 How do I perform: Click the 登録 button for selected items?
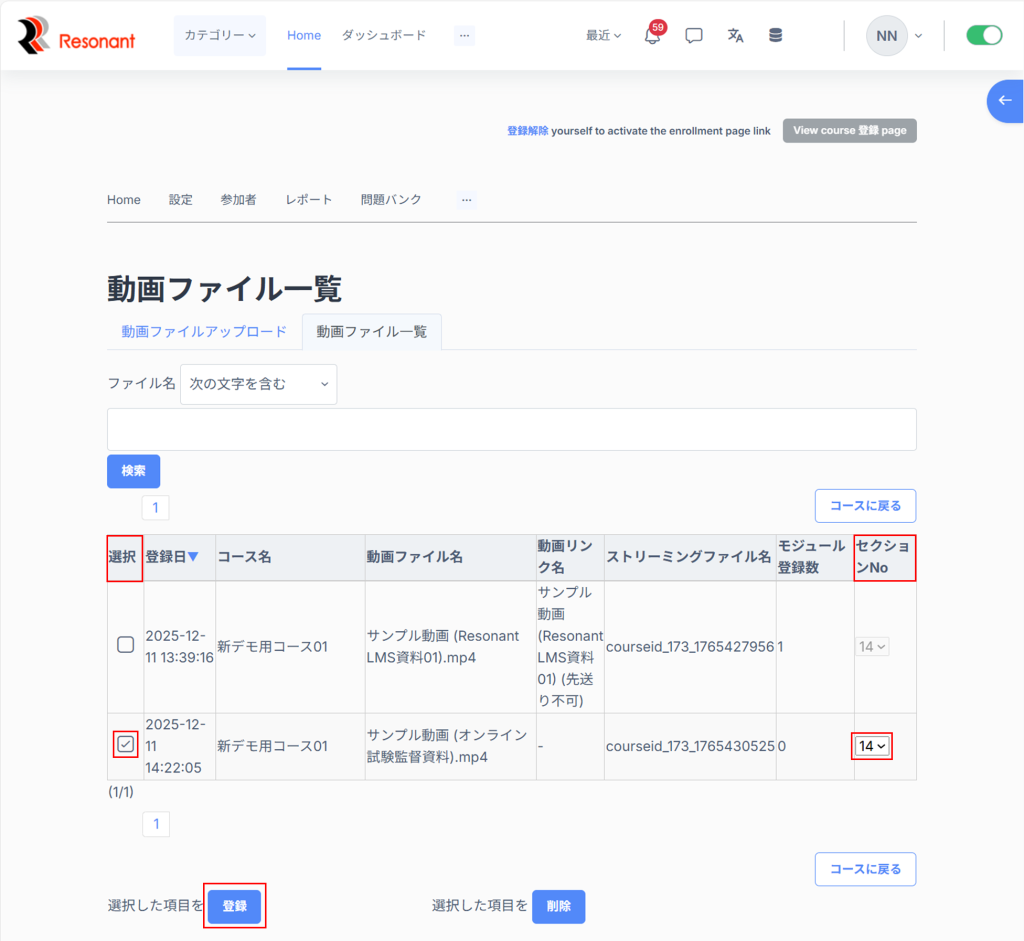(234, 906)
